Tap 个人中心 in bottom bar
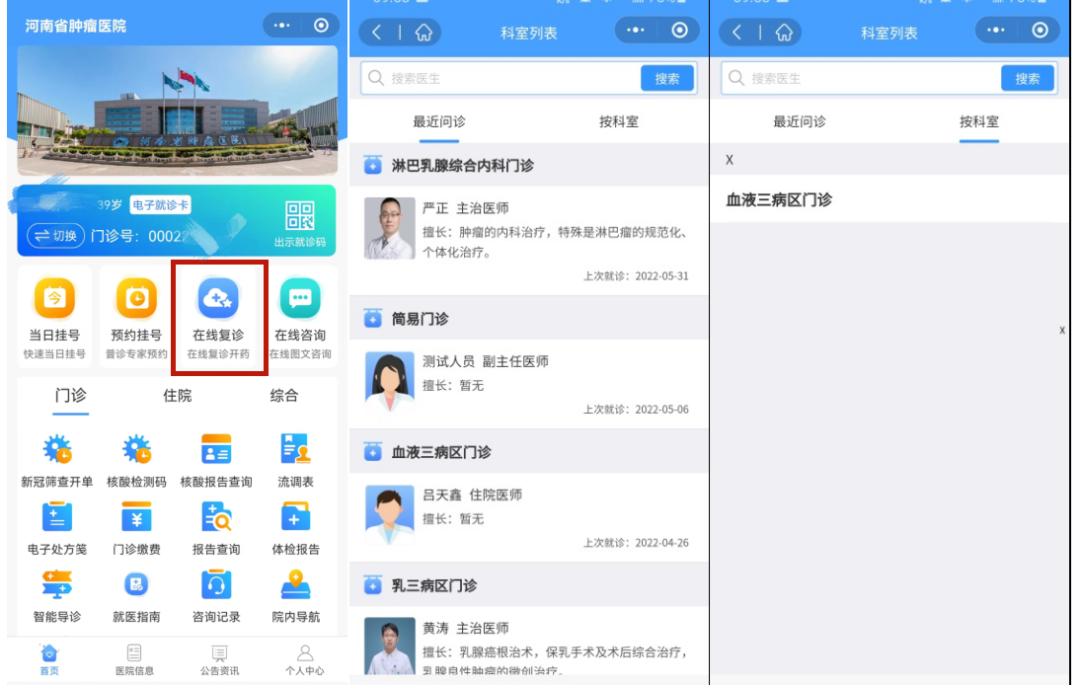This screenshot has width=1080, height=685. [x=304, y=660]
